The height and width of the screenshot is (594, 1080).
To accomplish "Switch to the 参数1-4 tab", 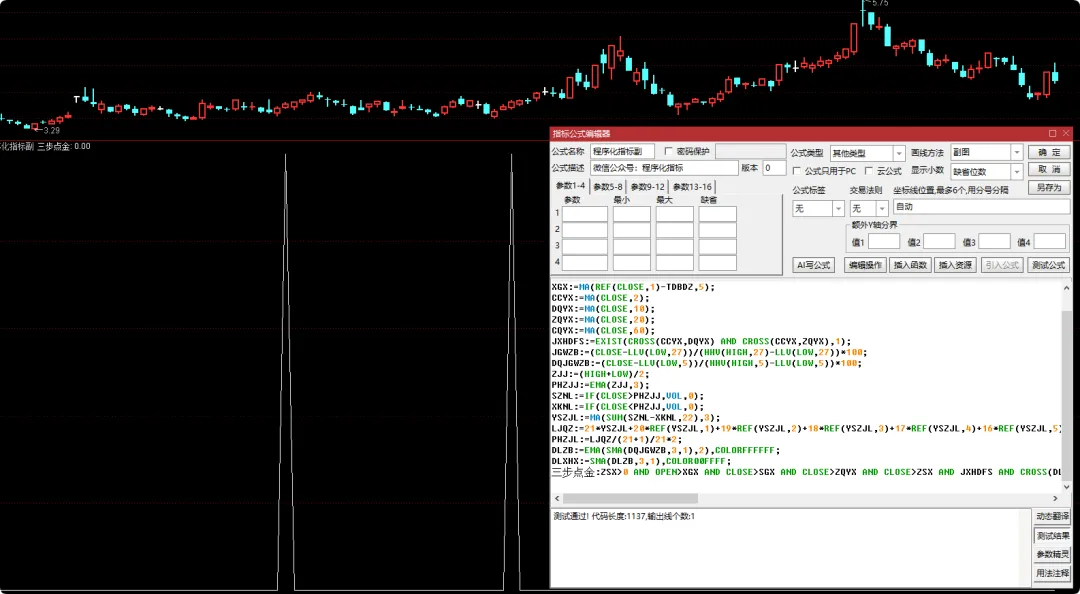I will click(x=570, y=186).
